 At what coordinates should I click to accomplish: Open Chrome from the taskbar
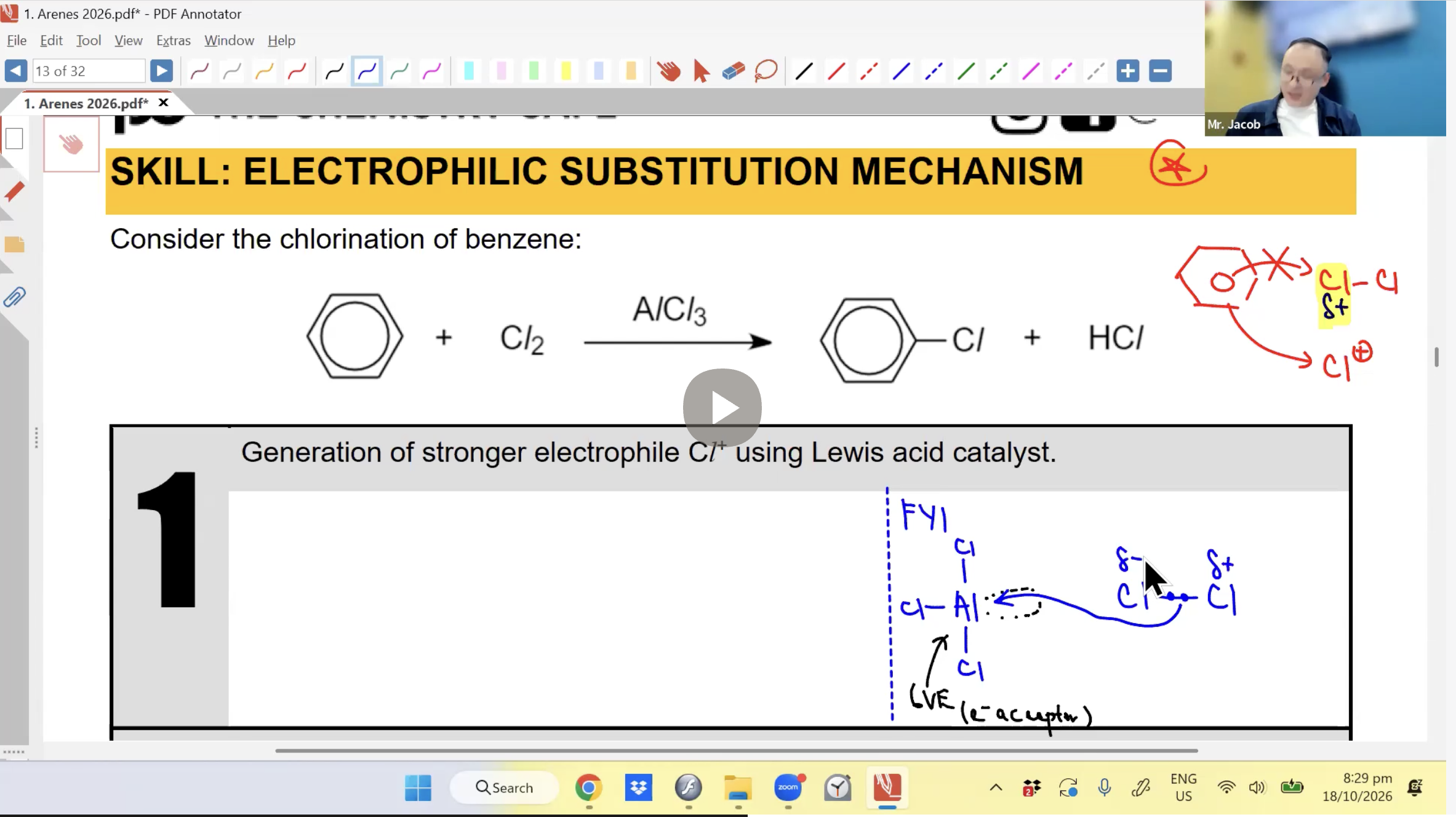[x=589, y=787]
